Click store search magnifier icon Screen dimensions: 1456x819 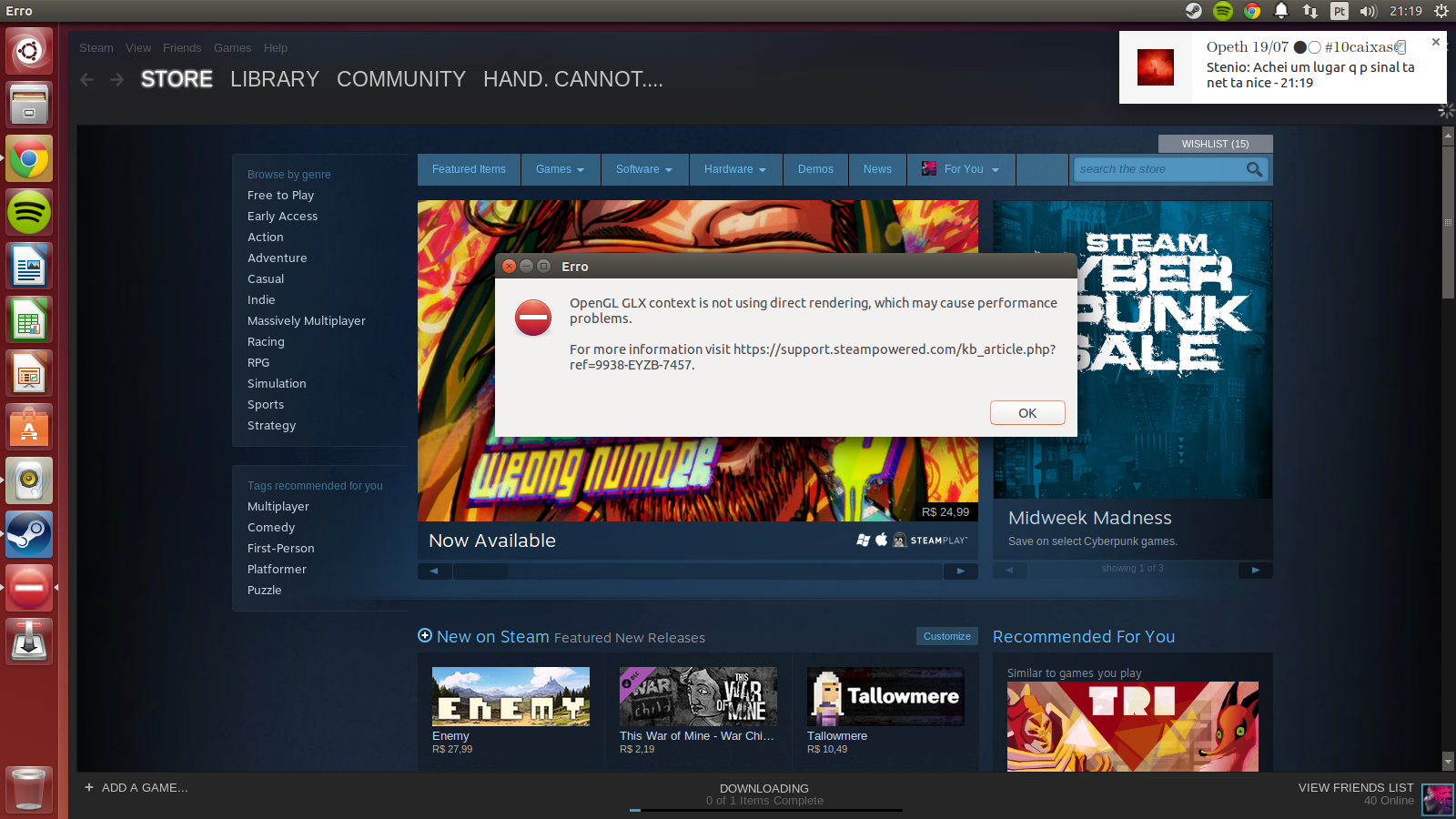pos(1254,169)
